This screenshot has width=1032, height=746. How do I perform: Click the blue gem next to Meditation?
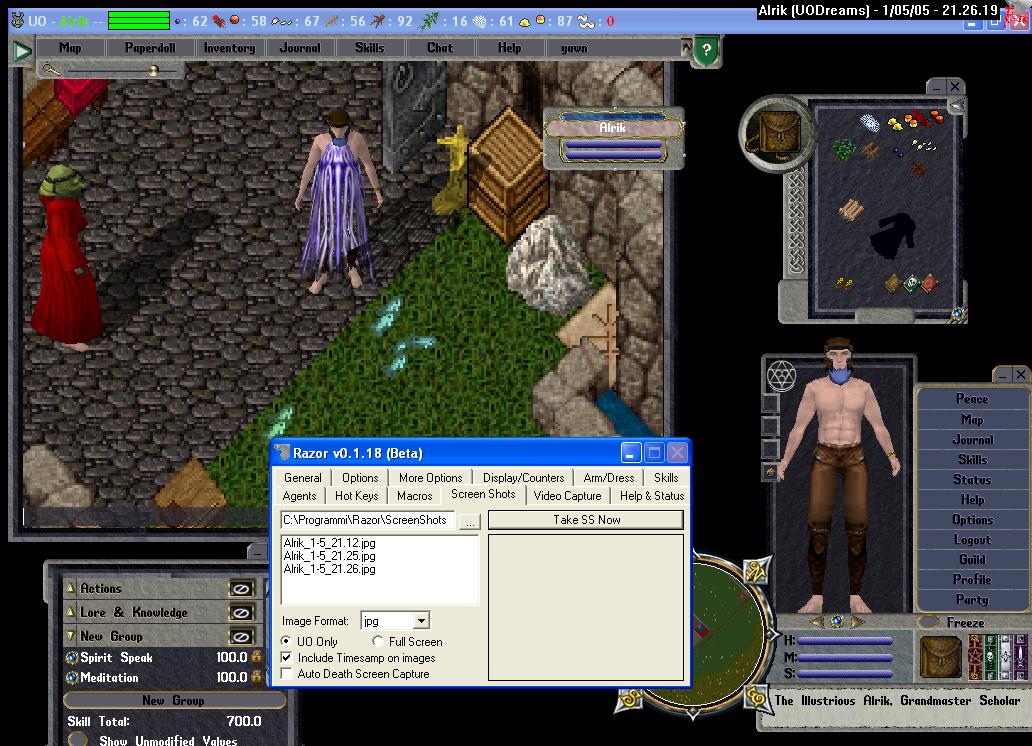pos(72,678)
